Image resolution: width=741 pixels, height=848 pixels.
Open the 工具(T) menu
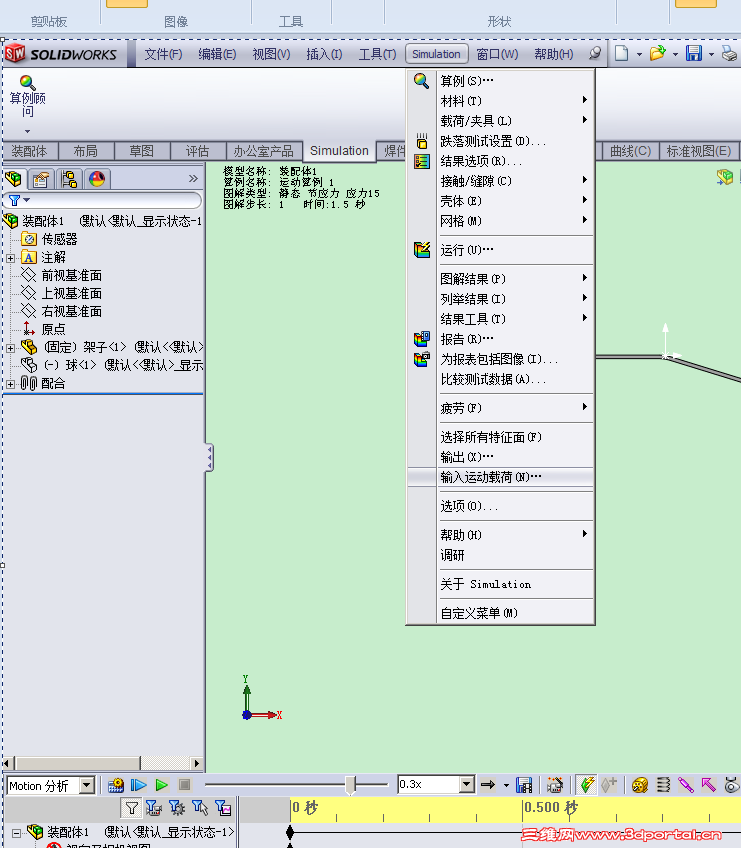click(x=377, y=54)
